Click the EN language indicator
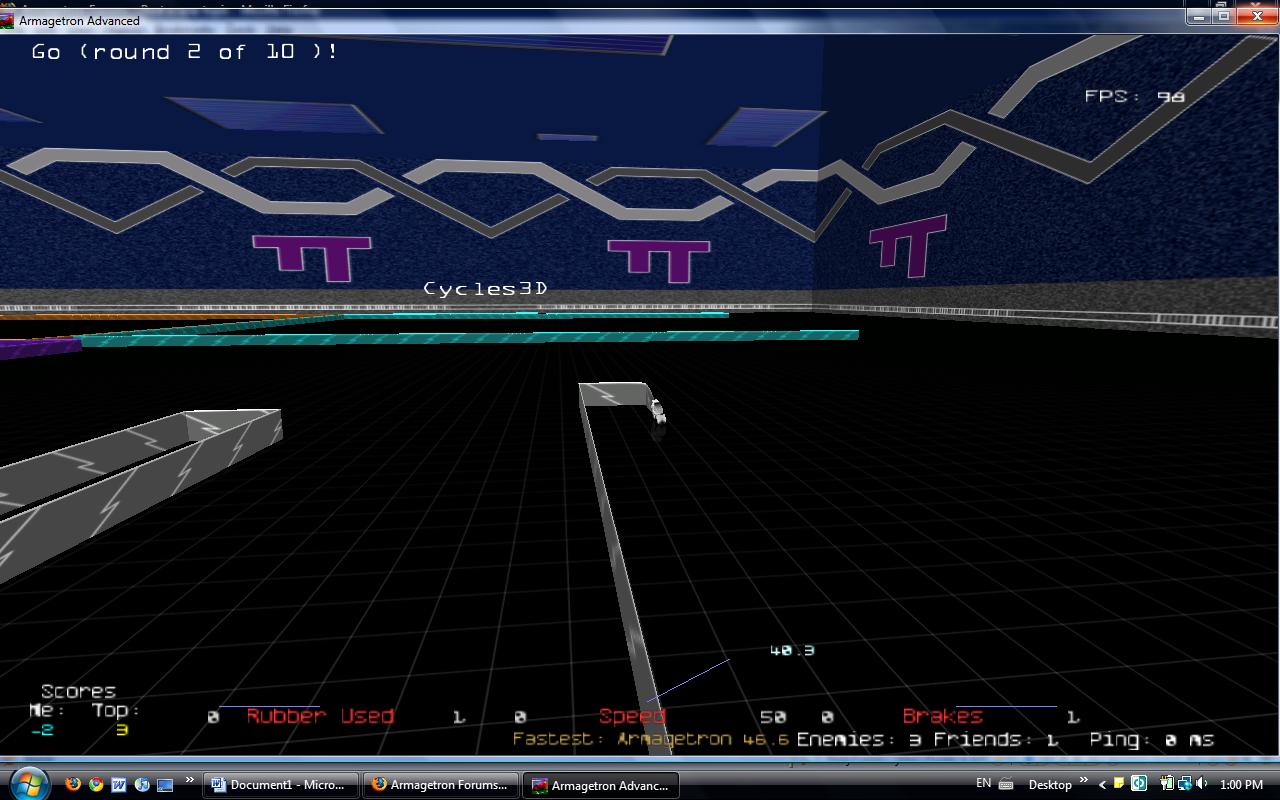 click(983, 784)
